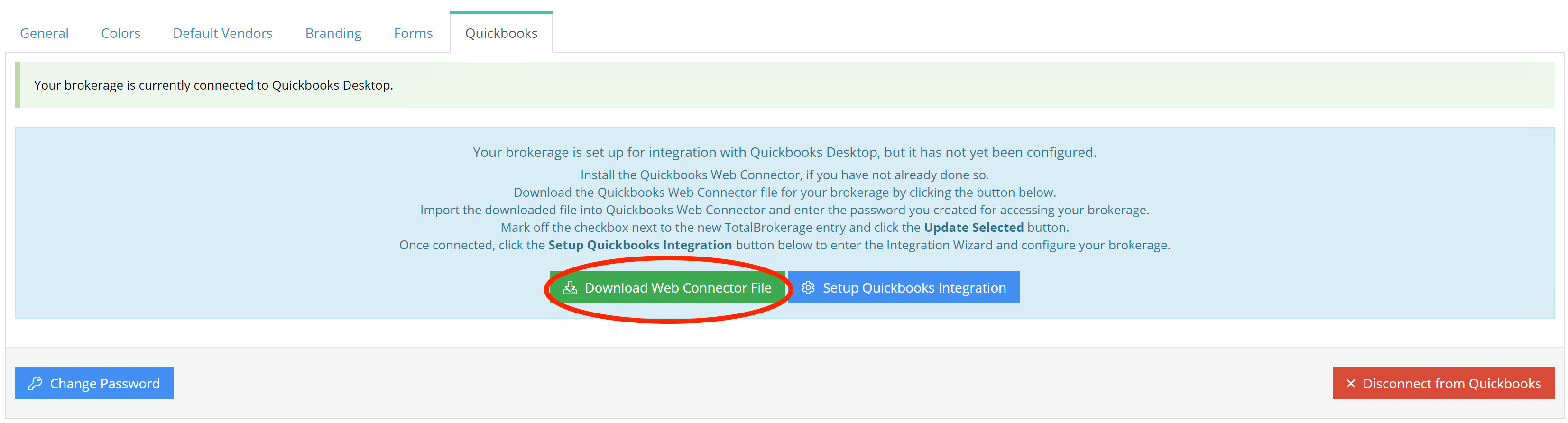The width and height of the screenshot is (1568, 423).
Task: Click the bold 'Update Selected' text
Action: pos(973,227)
